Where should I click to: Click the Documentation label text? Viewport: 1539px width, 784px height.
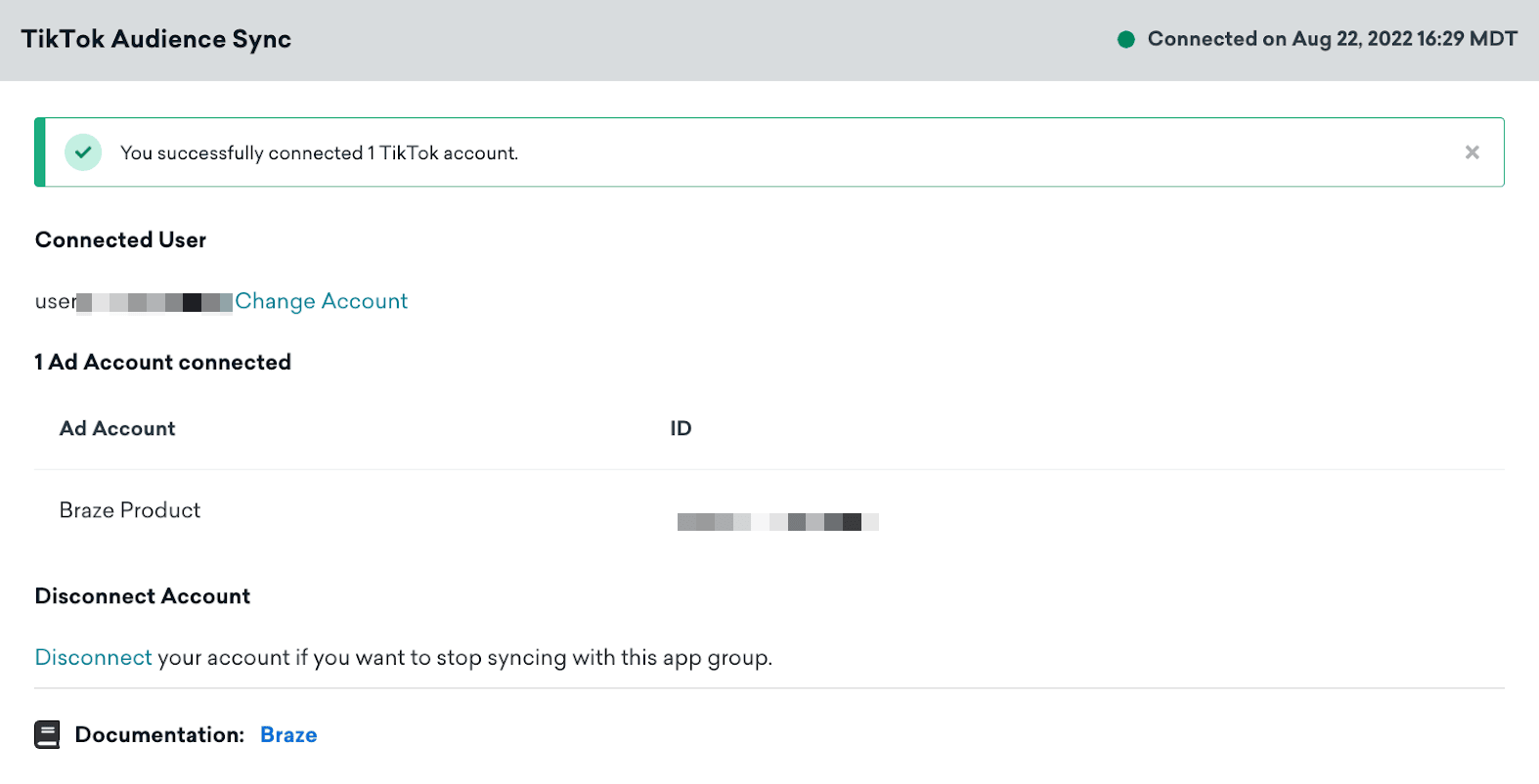tap(159, 735)
